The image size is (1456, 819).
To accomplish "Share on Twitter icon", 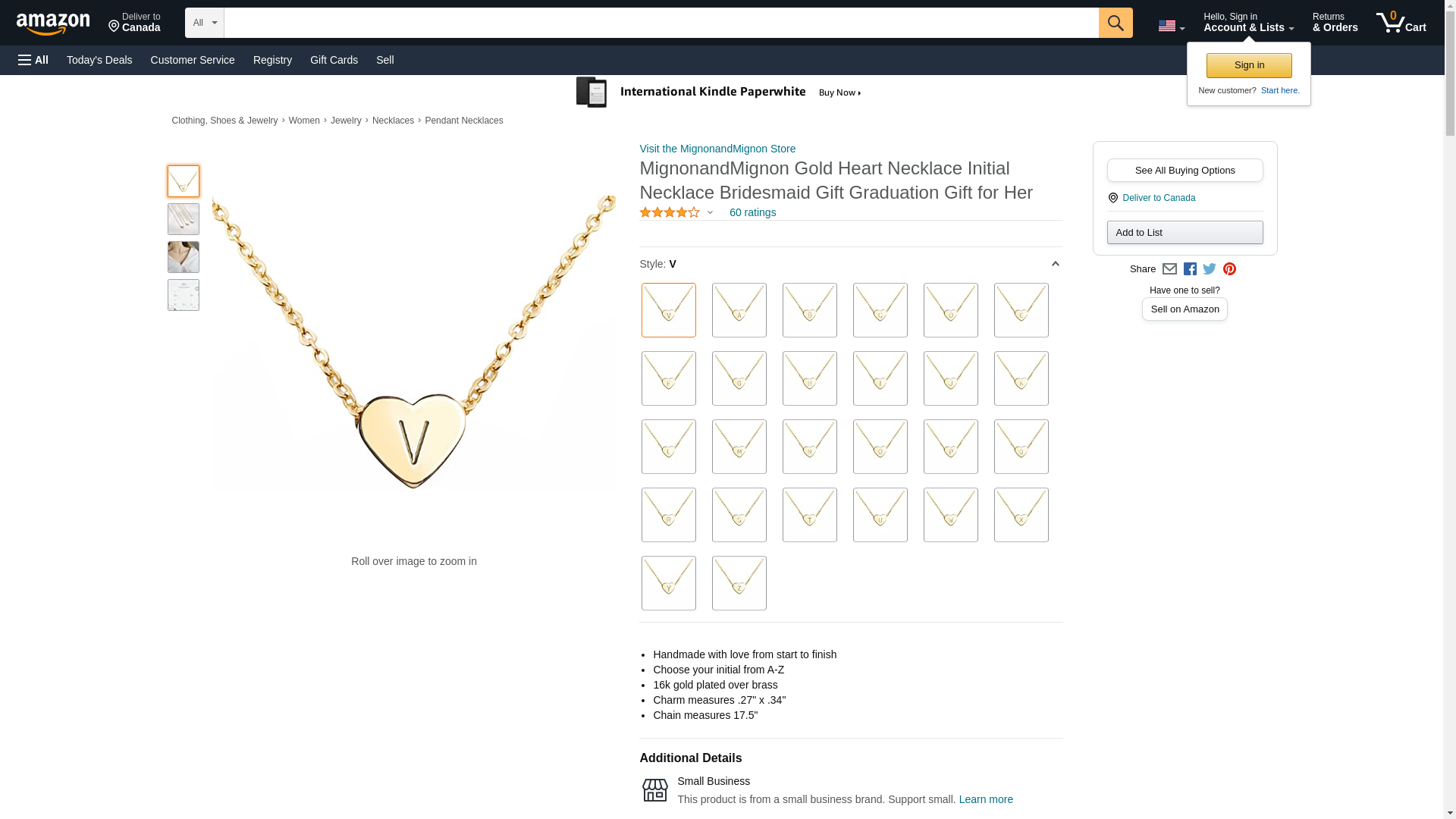I will [x=1210, y=269].
